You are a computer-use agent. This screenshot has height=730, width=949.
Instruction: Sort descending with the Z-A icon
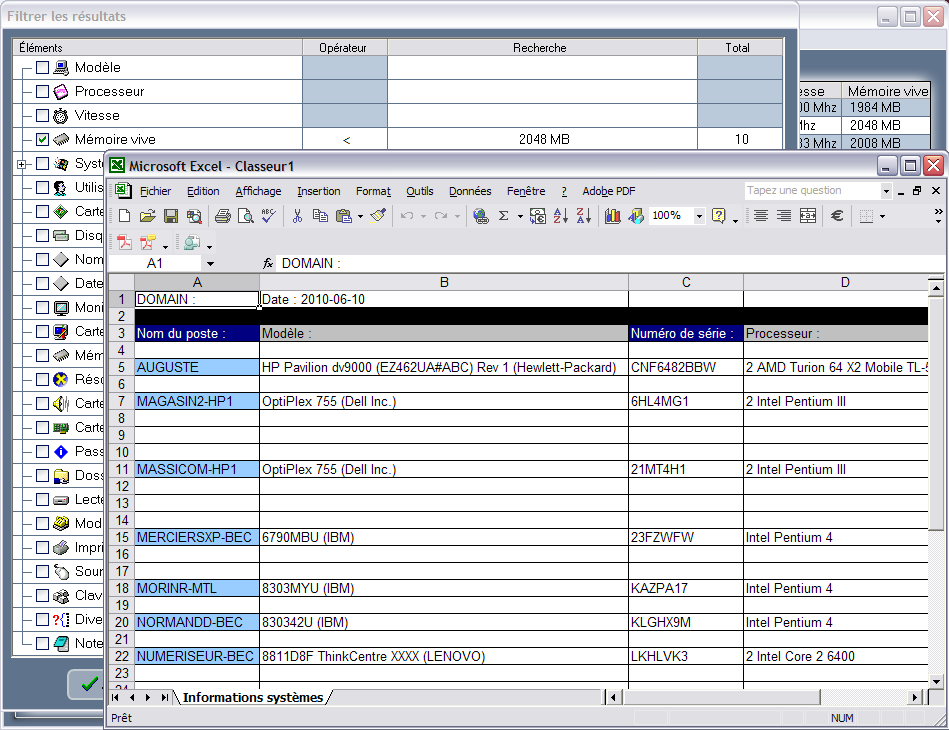pos(584,215)
